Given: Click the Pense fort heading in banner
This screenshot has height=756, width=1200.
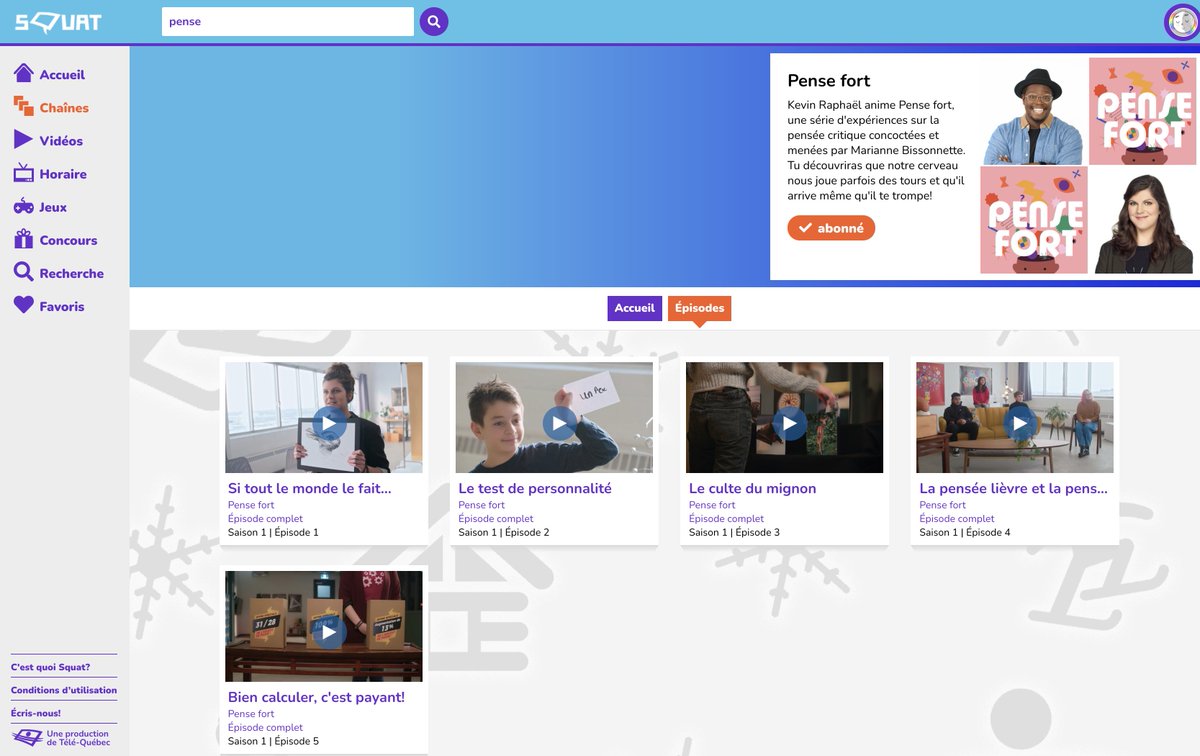Looking at the screenshot, I should point(829,81).
